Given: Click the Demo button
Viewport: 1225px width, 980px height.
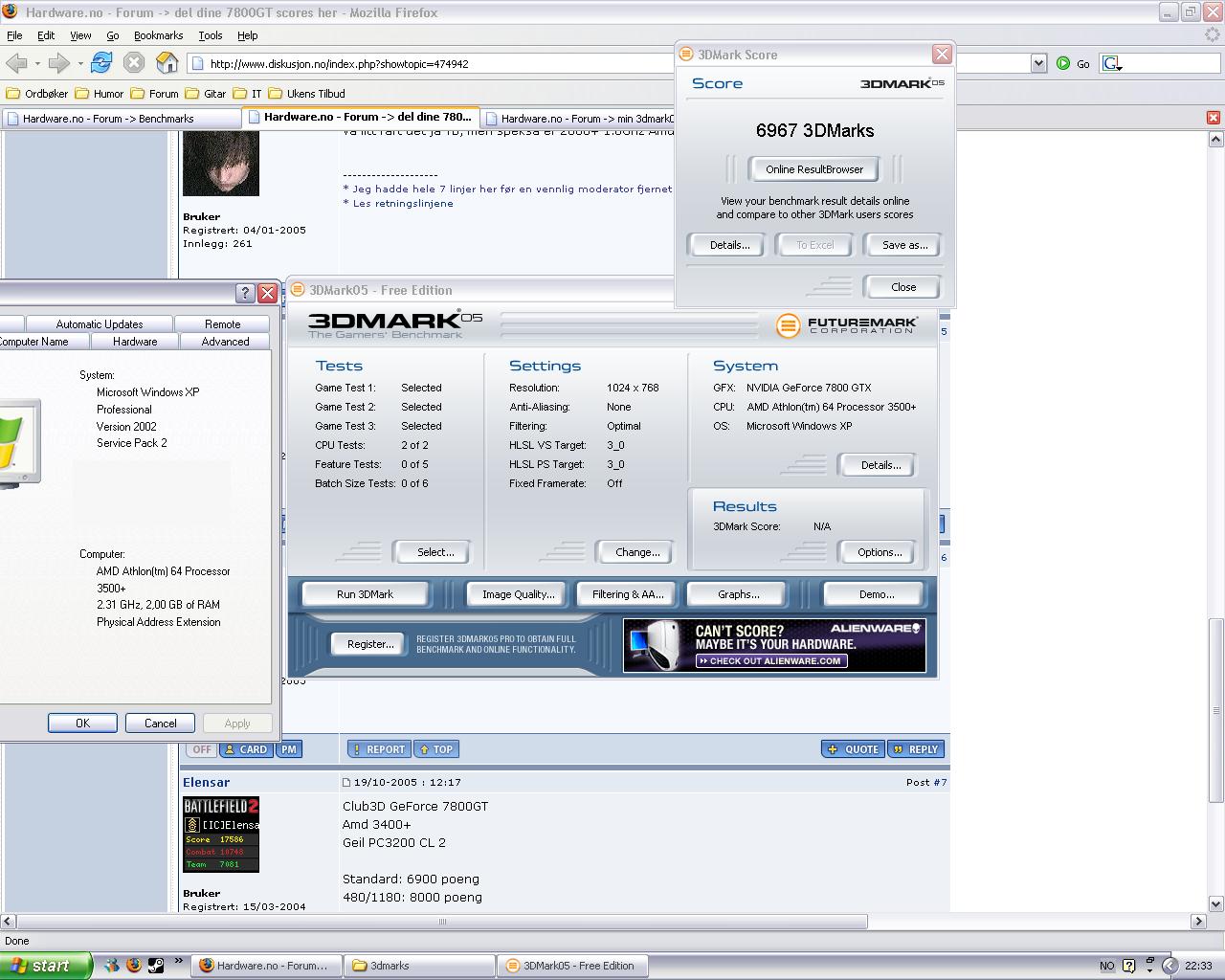Looking at the screenshot, I should point(876,594).
